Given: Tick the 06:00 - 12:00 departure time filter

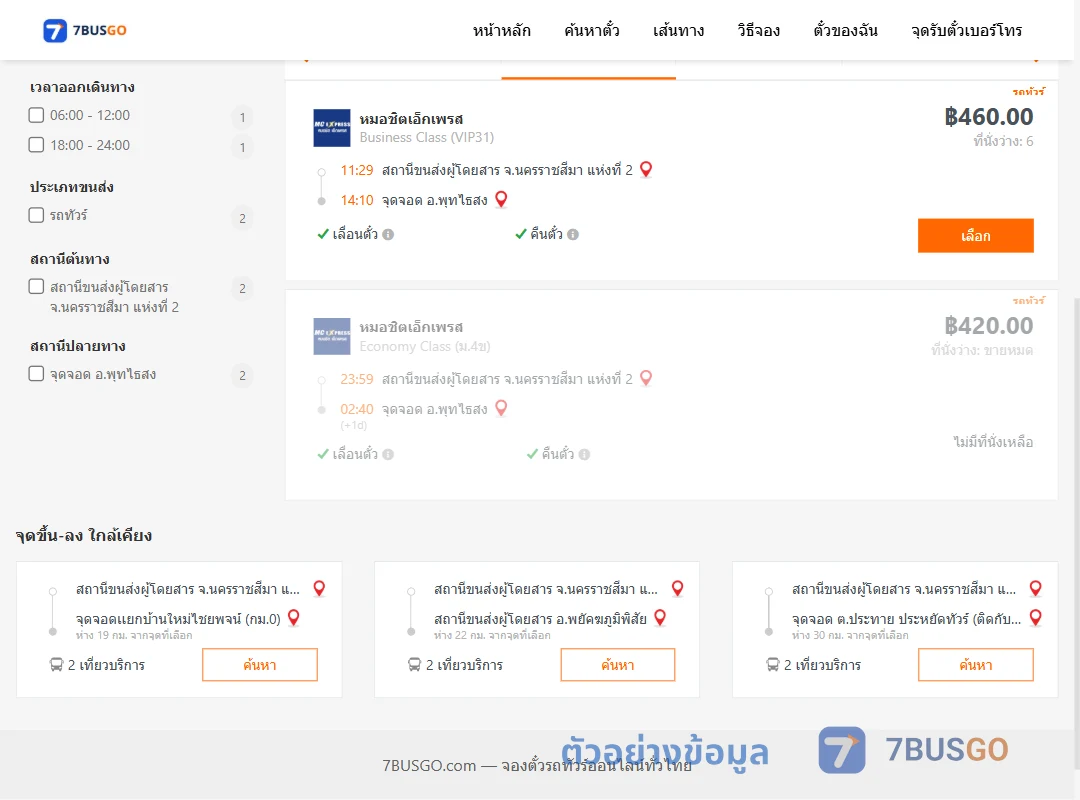Looking at the screenshot, I should click(37, 115).
